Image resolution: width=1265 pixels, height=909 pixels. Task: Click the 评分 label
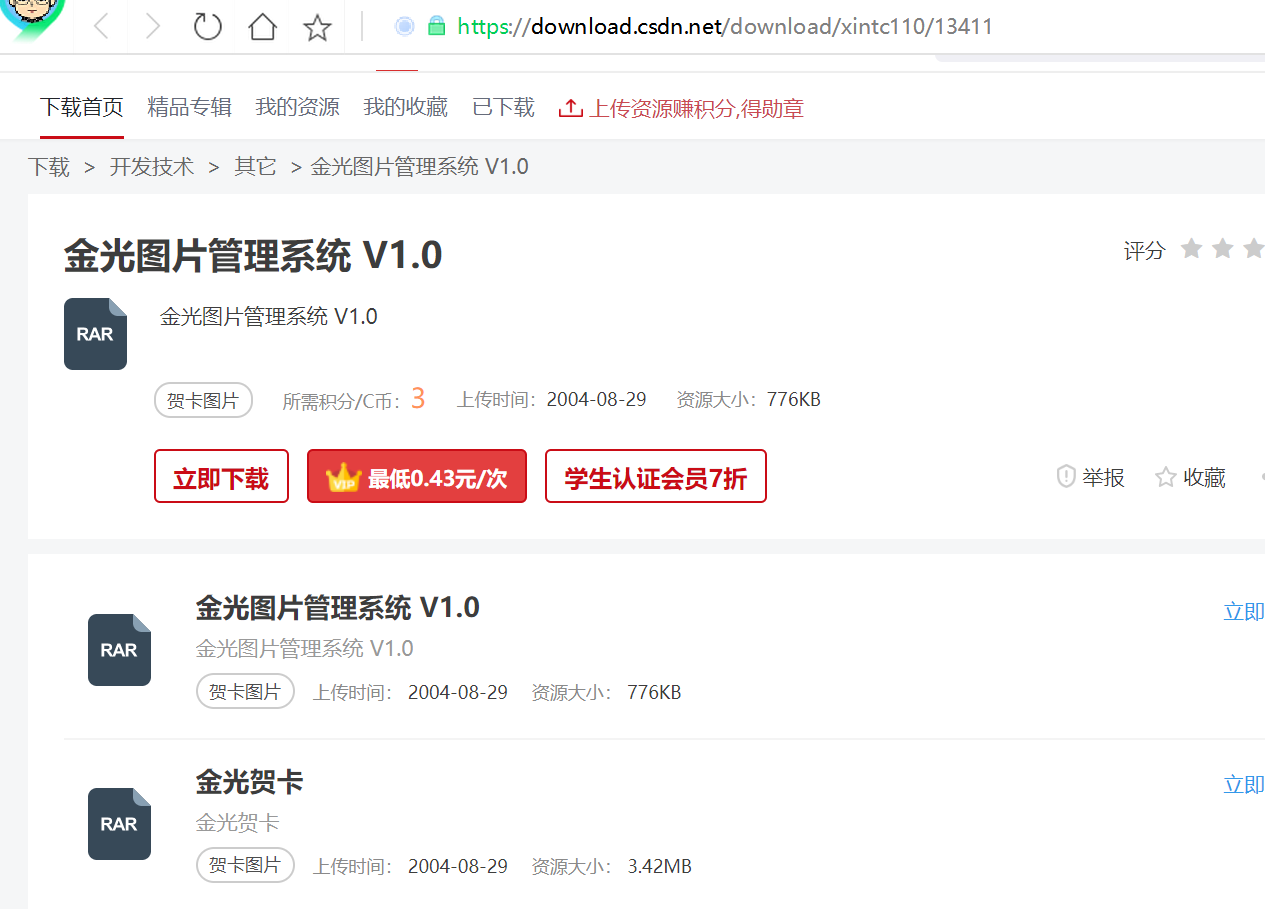click(x=1145, y=251)
